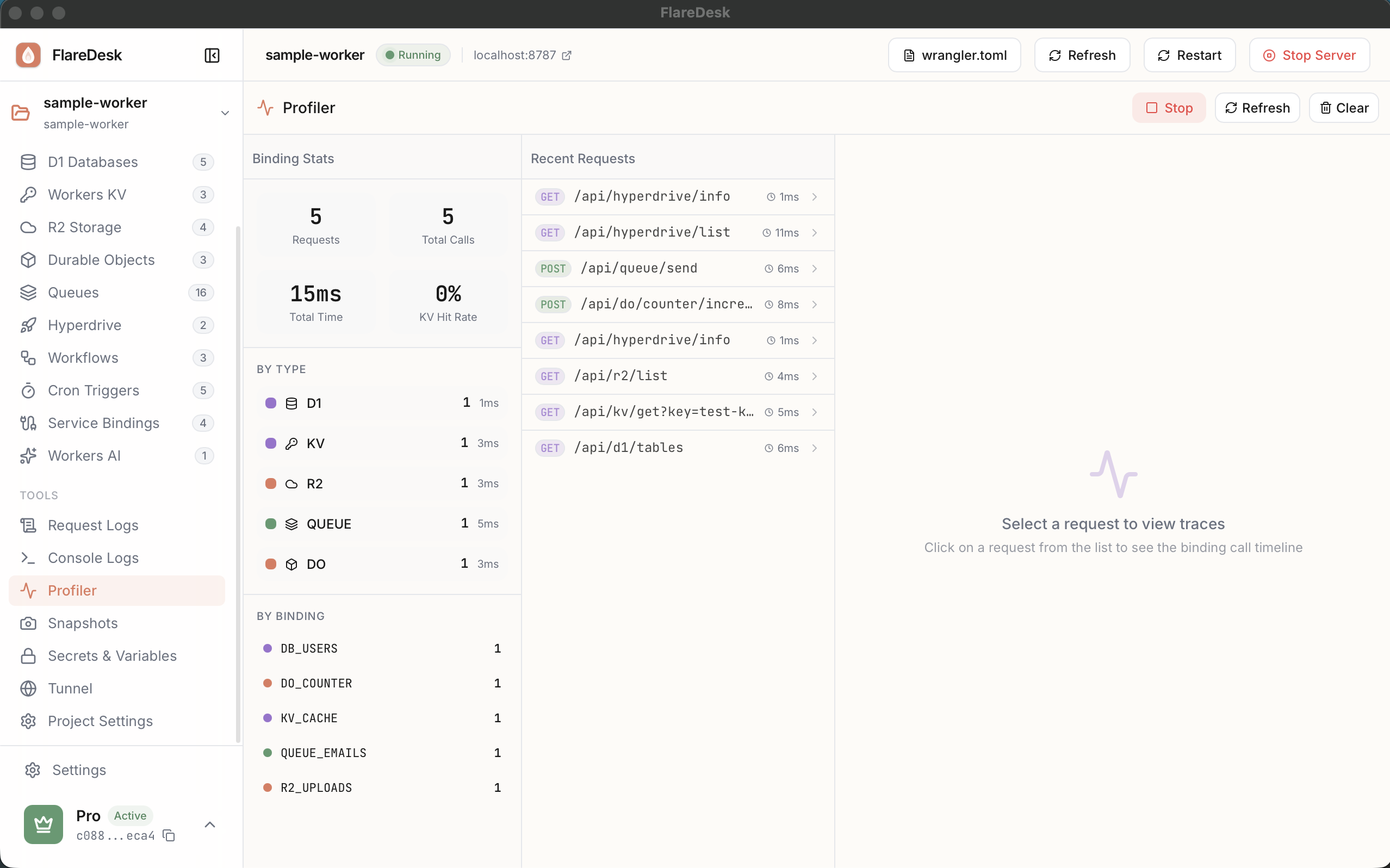Open the Cron Triggers panel
1390x868 pixels.
pyautogui.click(x=92, y=390)
